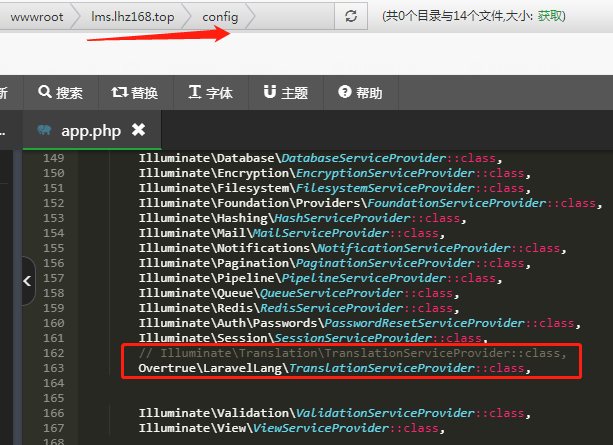This screenshot has height=445, width=613.
Task: Click the Overtrue LaravelLang TranslationServiceProvider line
Action: pyautogui.click(x=335, y=368)
